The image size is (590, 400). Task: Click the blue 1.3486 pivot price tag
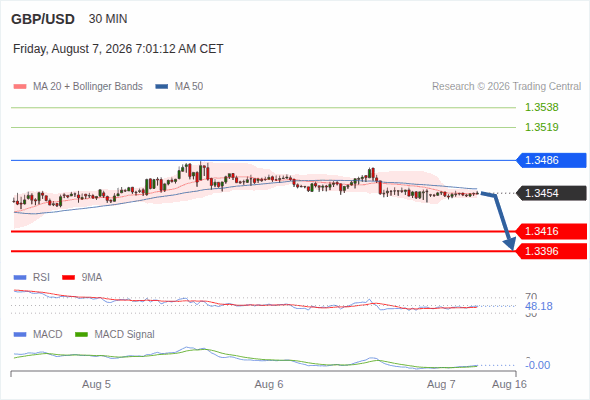551,160
